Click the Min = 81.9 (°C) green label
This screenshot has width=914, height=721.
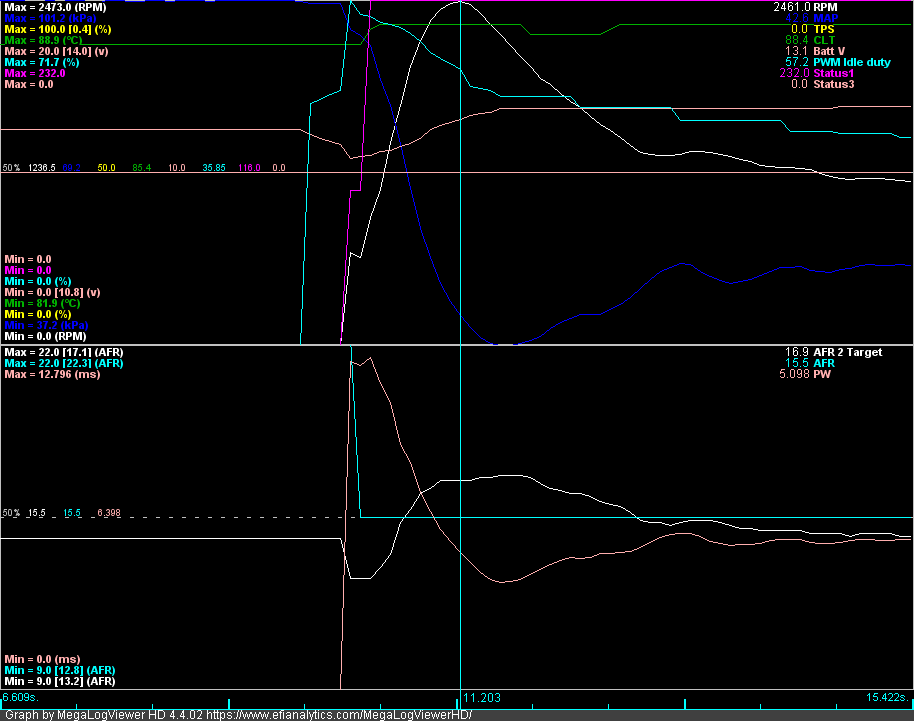pyautogui.click(x=43, y=303)
